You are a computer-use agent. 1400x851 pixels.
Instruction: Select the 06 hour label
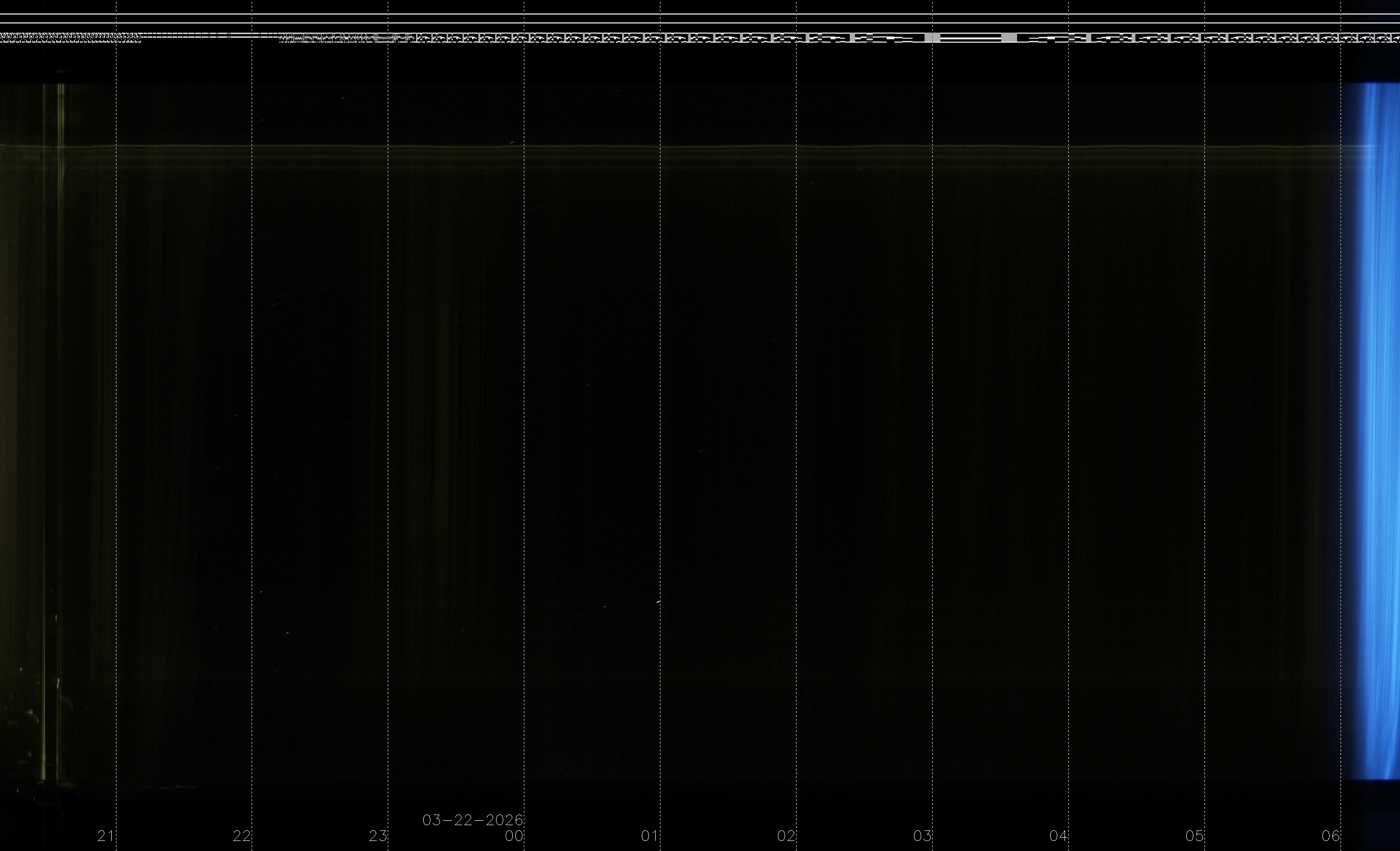(1331, 836)
